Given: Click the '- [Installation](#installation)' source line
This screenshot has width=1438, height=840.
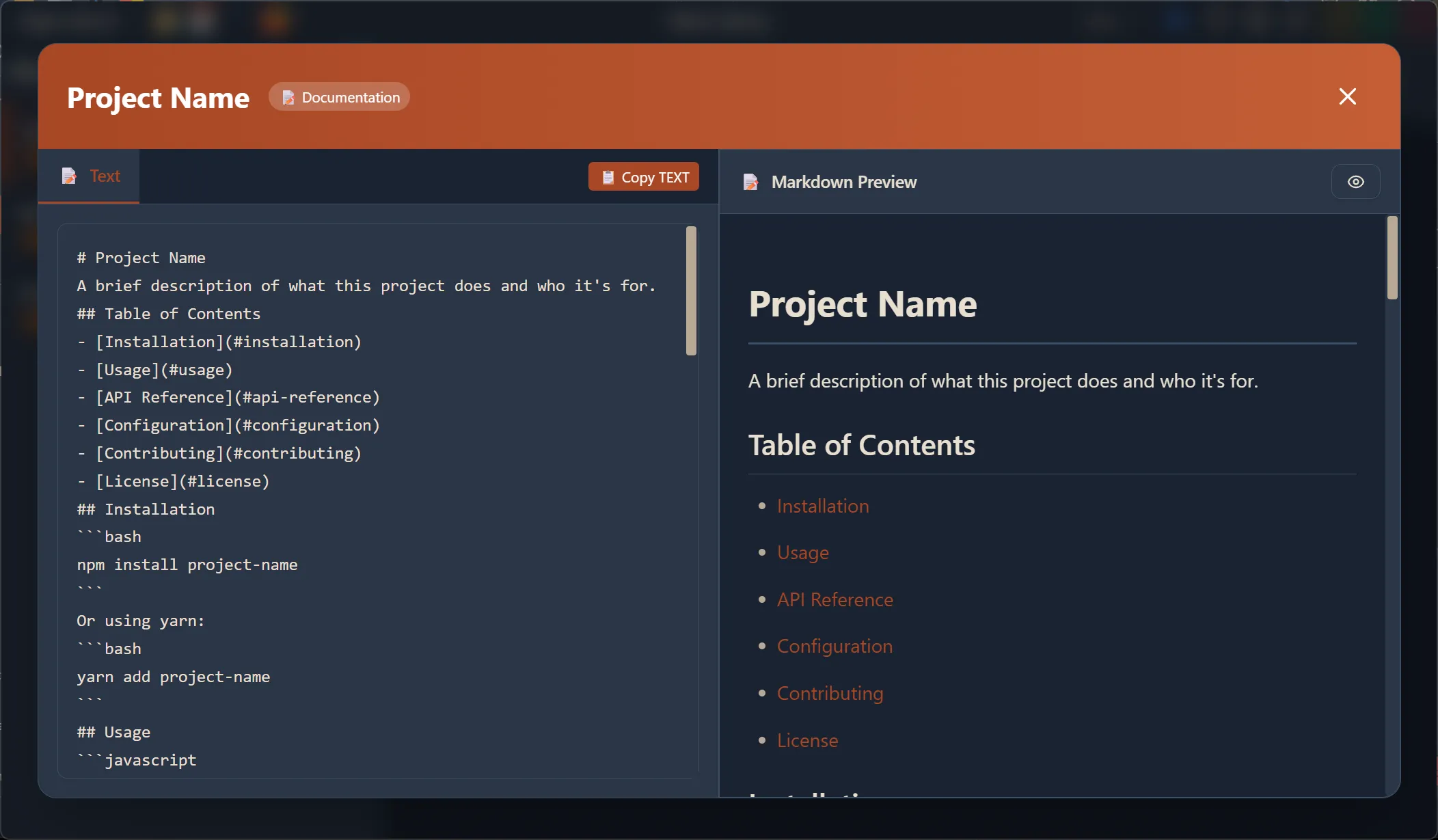Looking at the screenshot, I should point(219,342).
